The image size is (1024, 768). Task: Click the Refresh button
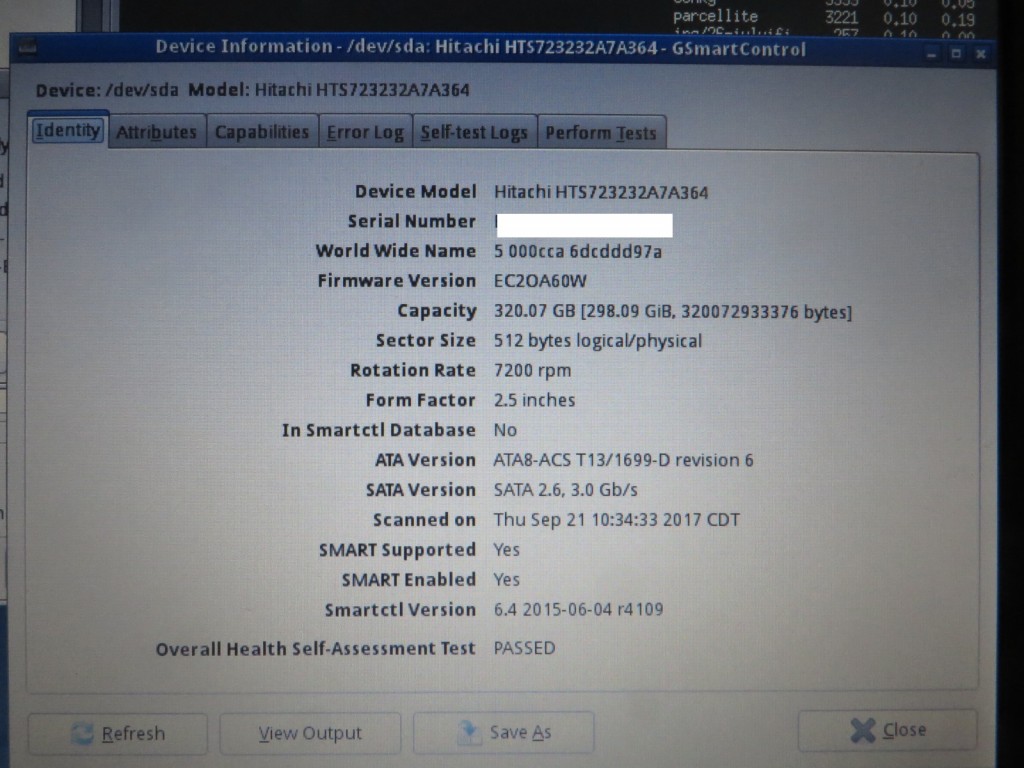pos(118,733)
